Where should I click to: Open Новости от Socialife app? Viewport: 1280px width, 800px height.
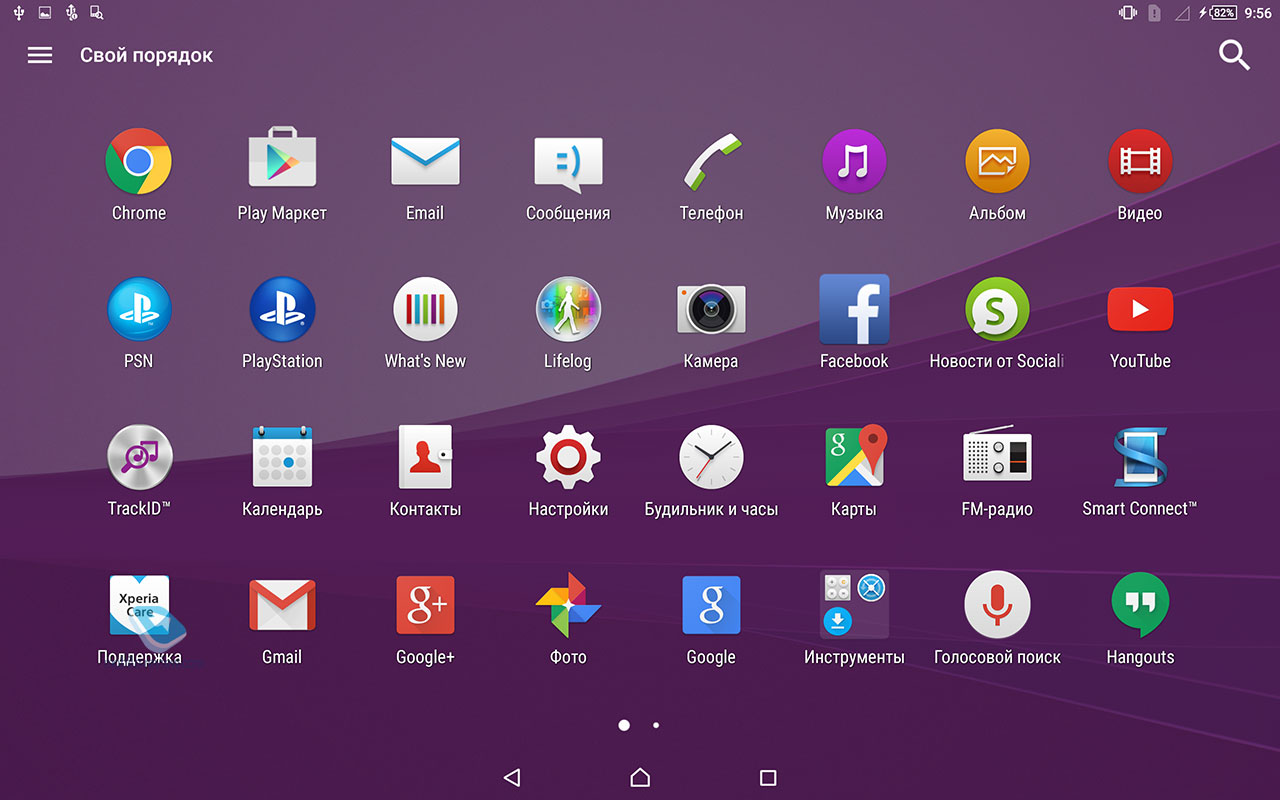click(x=997, y=309)
